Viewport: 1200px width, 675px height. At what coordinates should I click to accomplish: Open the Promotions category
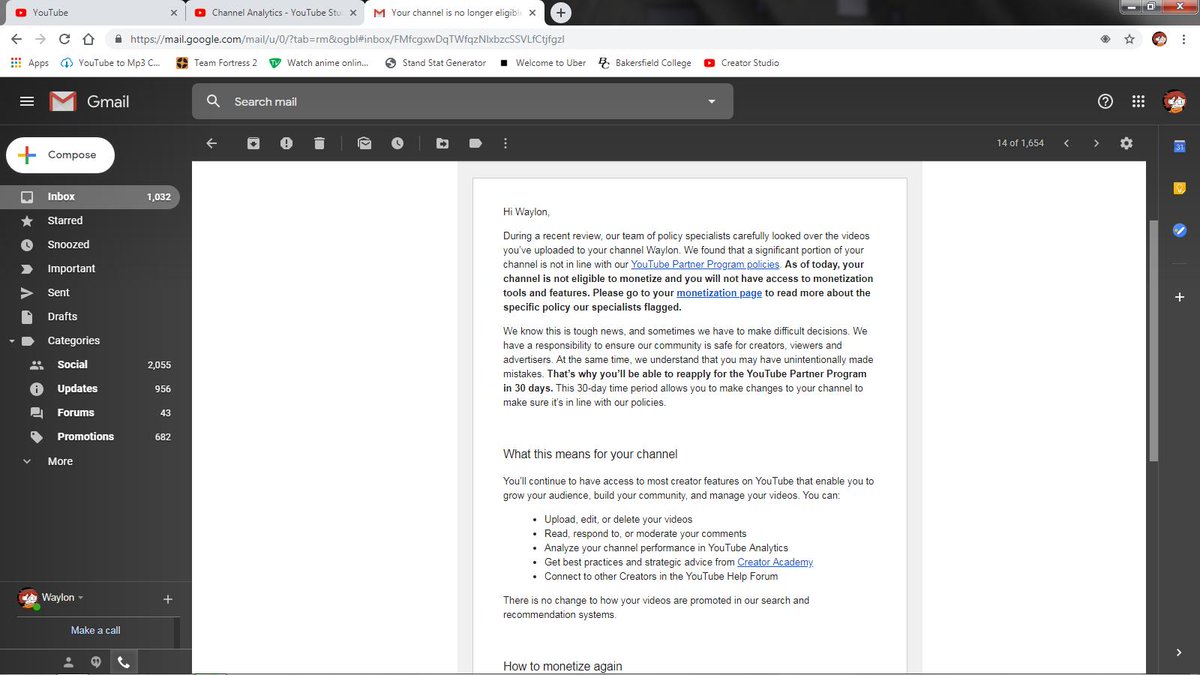[x=90, y=437]
